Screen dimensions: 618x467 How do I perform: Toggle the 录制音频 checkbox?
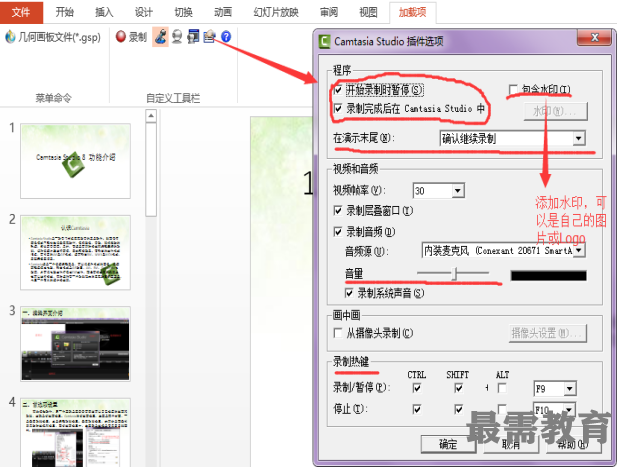click(x=338, y=231)
